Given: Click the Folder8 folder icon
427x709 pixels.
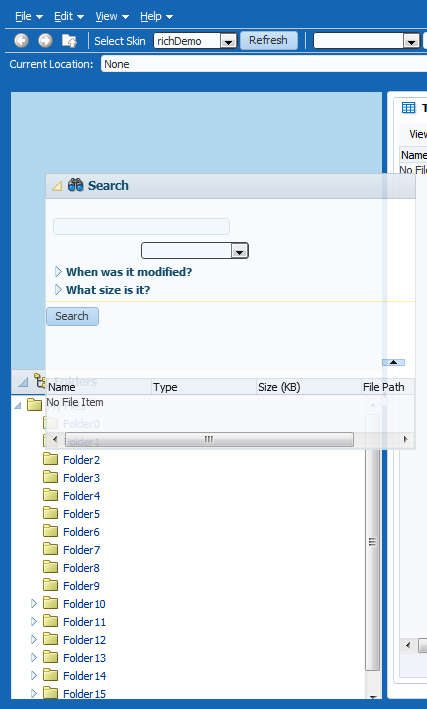Looking at the screenshot, I should tap(50, 567).
